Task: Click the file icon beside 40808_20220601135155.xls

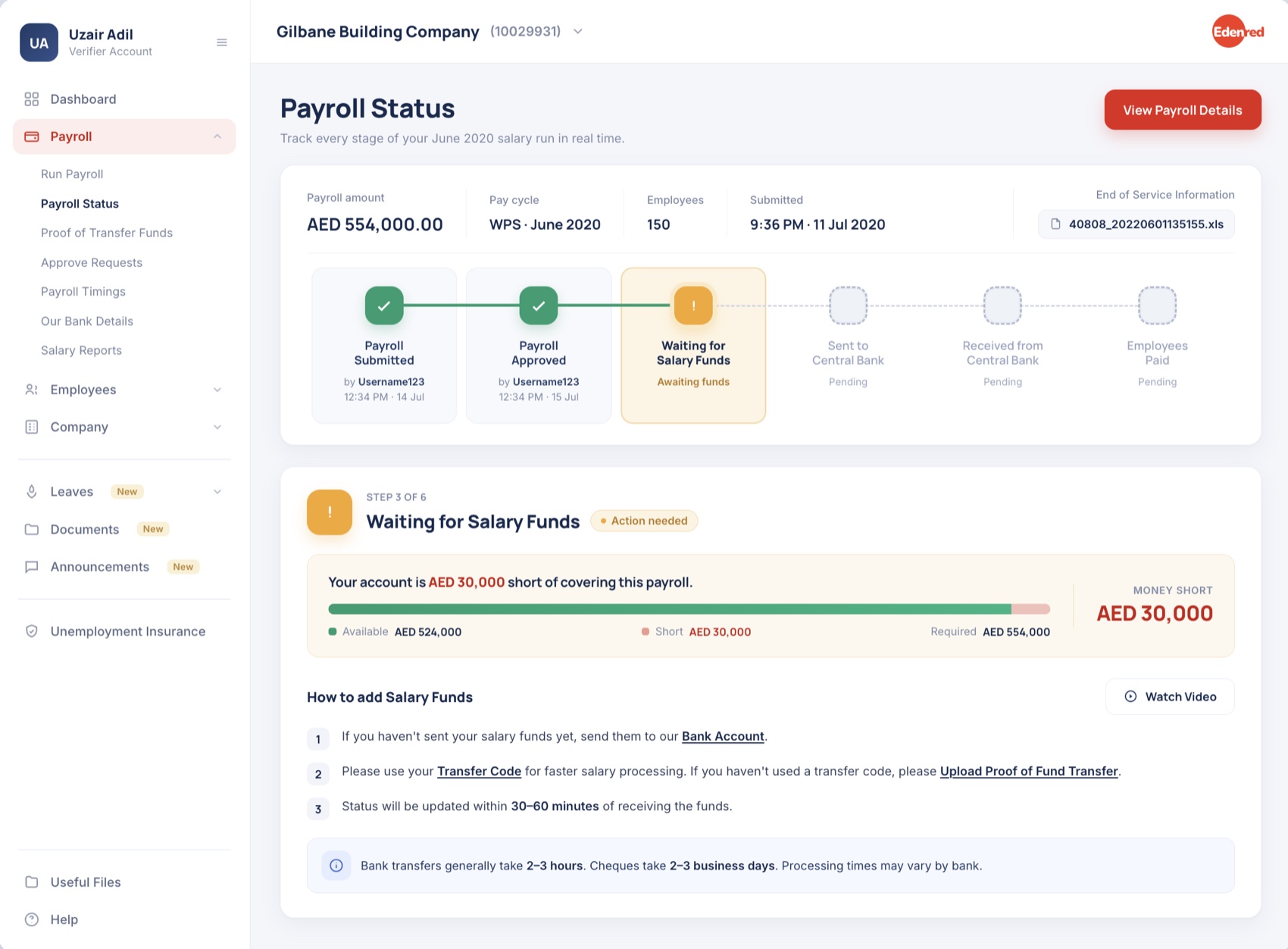Action: 1055,224
